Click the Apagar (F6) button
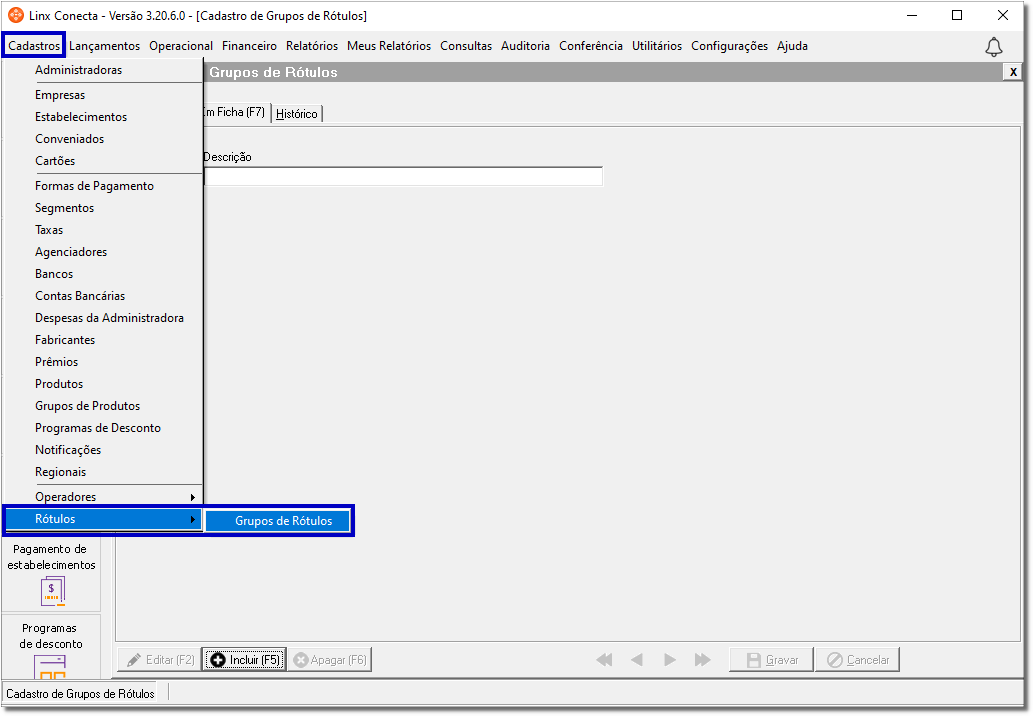The width and height of the screenshot is (1033, 716). [x=329, y=659]
